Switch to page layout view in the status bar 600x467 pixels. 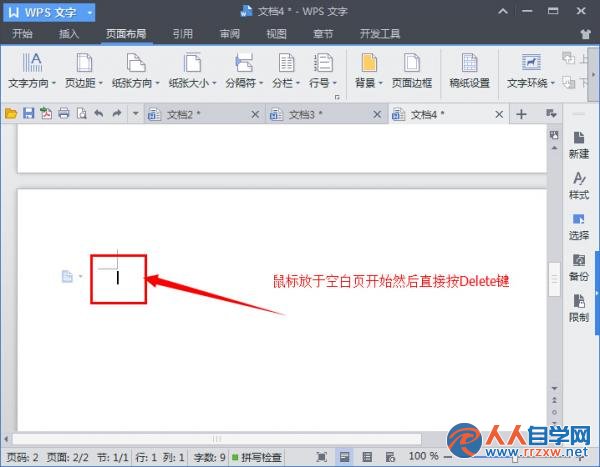344,457
